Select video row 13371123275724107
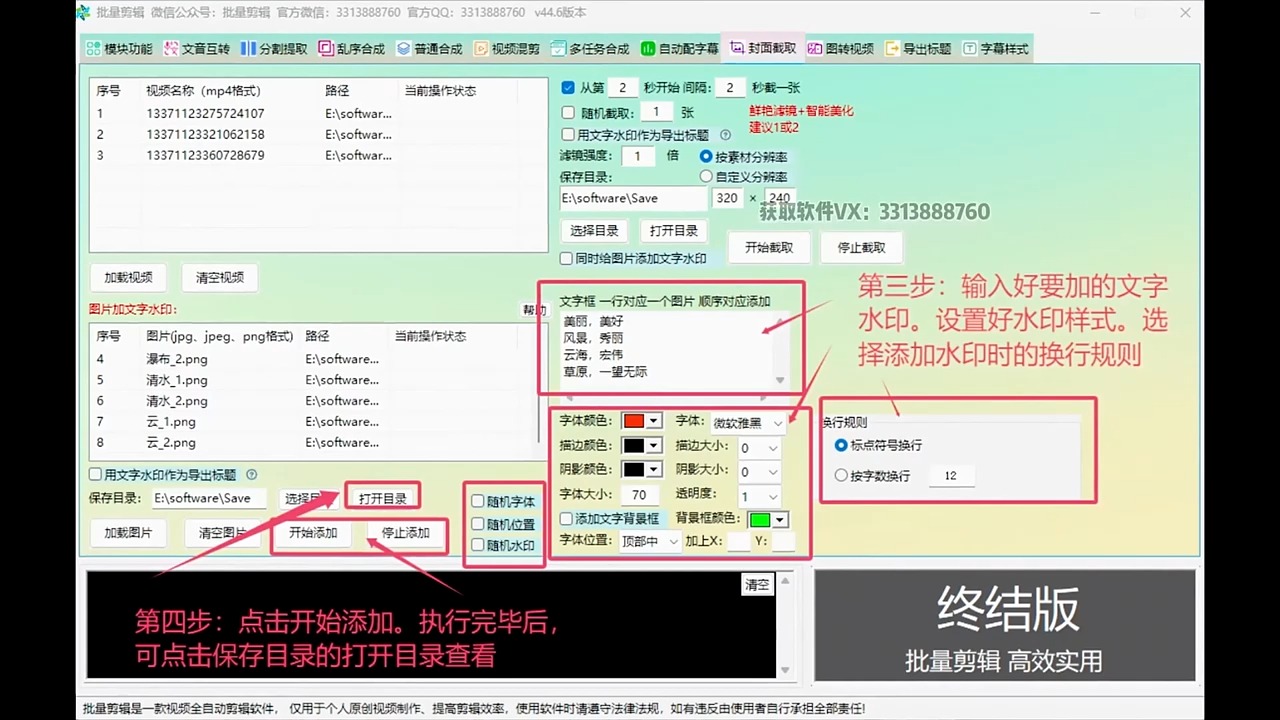 point(318,113)
